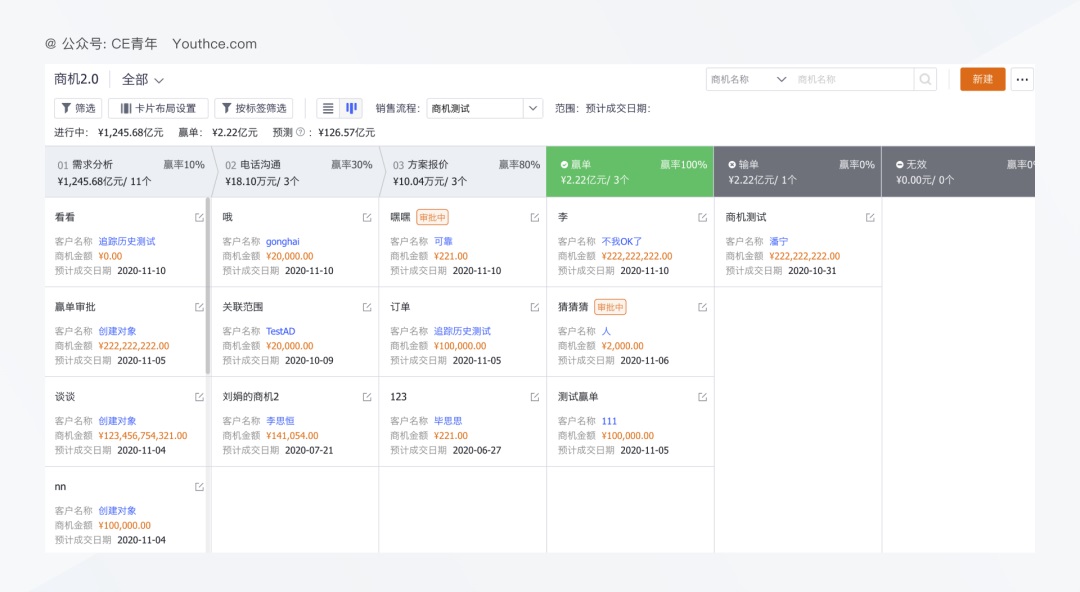Click the 关联范围 card title
This screenshot has width=1080, height=592.
coord(242,307)
